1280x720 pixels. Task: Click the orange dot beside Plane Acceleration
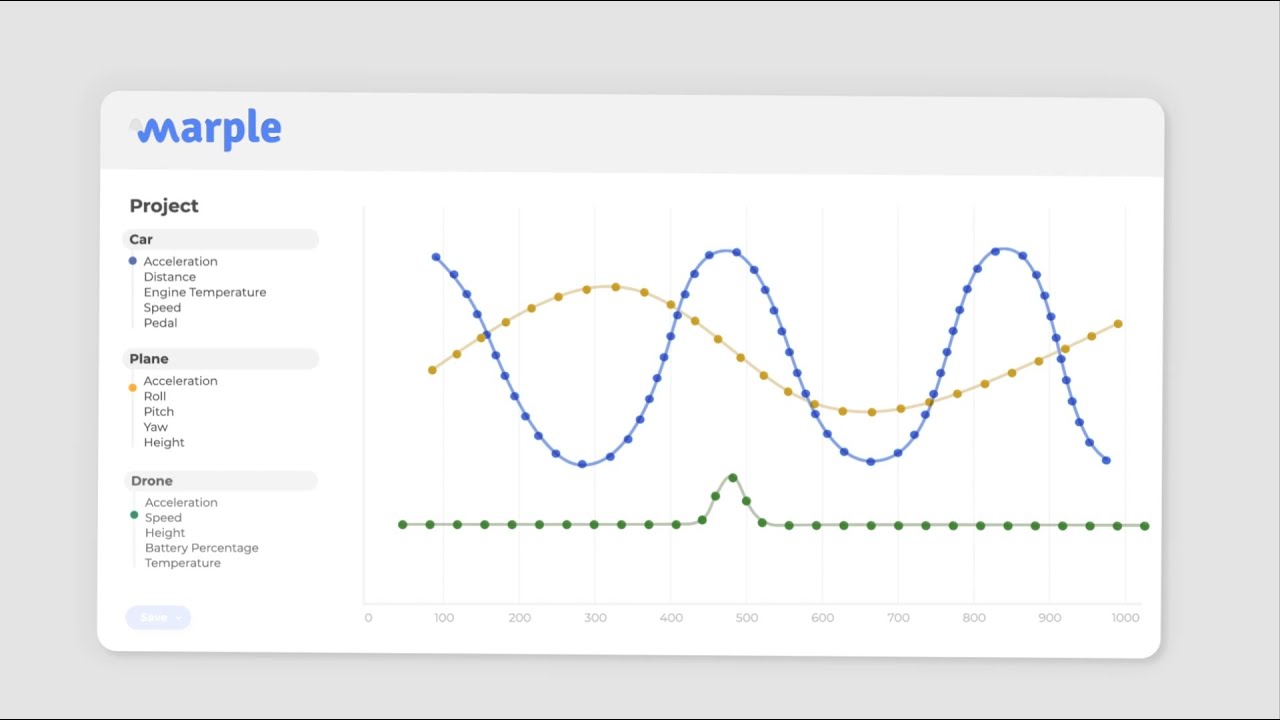click(133, 388)
